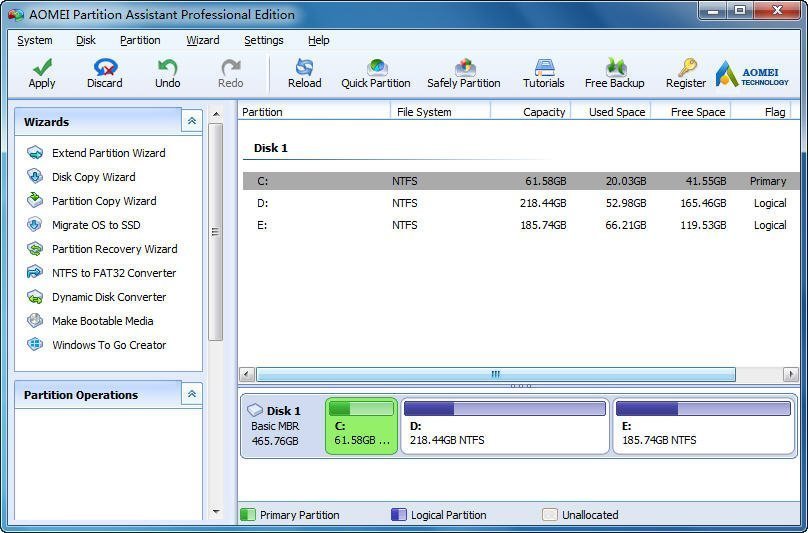The height and width of the screenshot is (533, 808).
Task: Click the AOMEI Technology logo
Action: pos(752,74)
